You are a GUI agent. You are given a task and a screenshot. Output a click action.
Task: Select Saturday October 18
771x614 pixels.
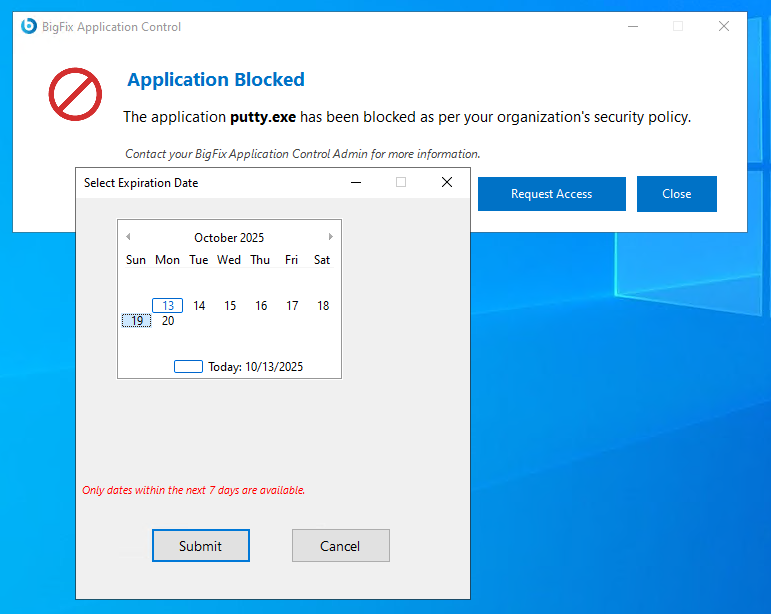pos(323,306)
